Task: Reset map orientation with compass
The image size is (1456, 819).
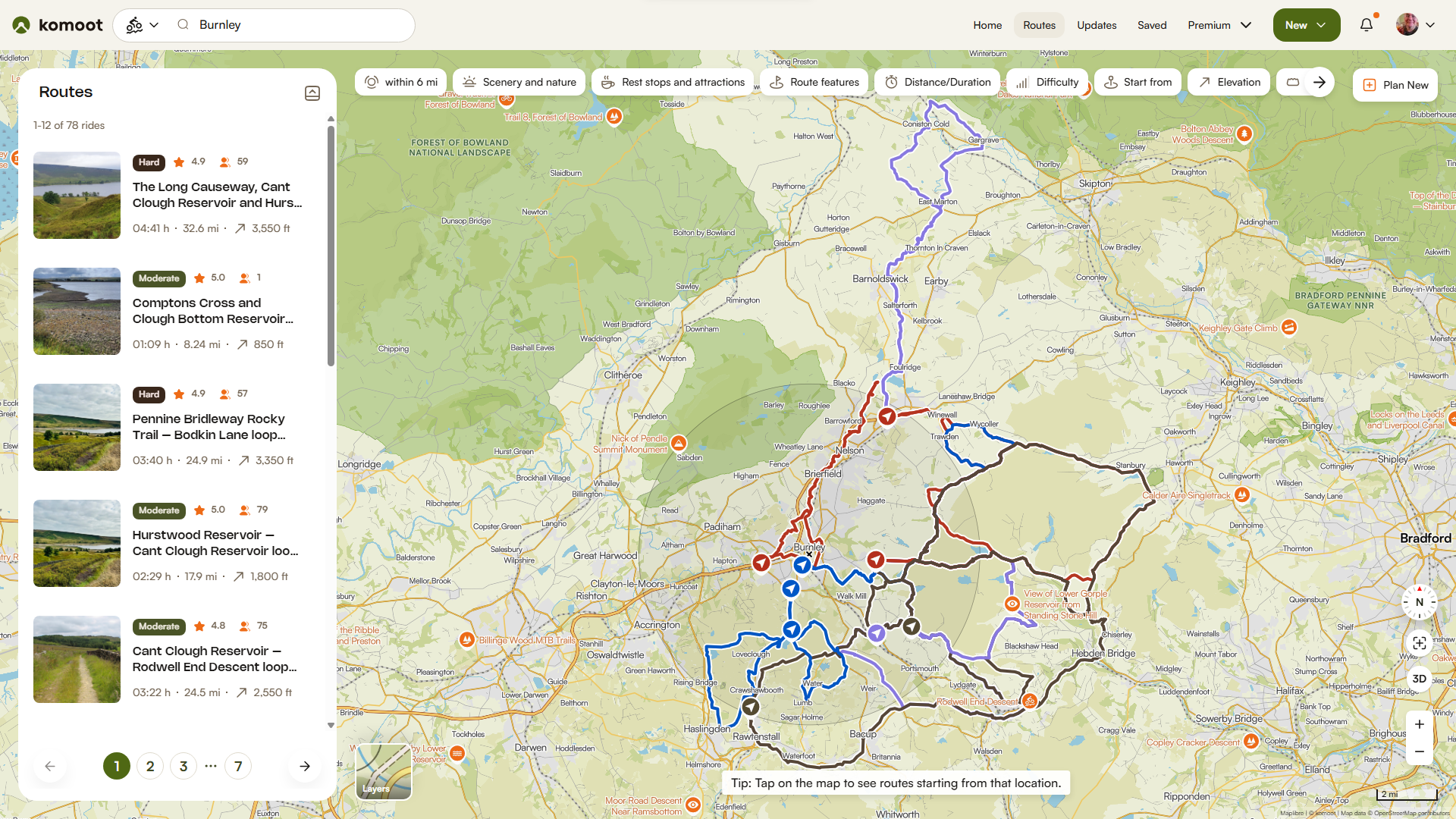Action: (x=1419, y=602)
